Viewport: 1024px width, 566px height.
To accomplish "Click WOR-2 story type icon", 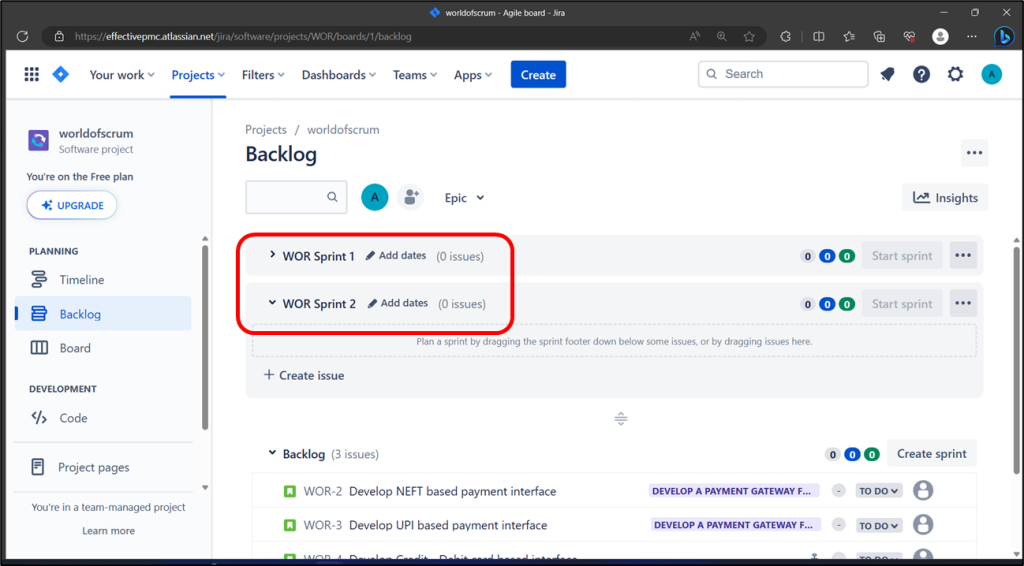I will [x=290, y=491].
